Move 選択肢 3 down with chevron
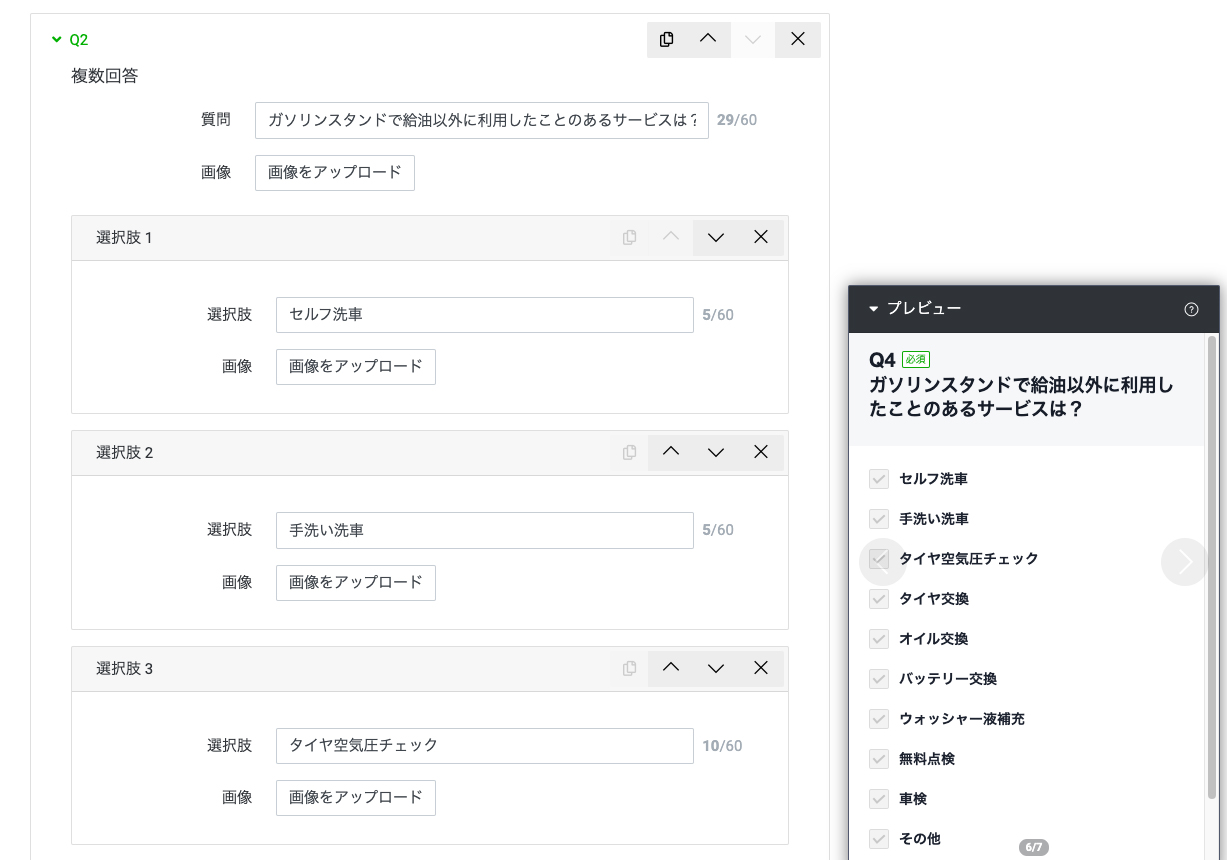Screen dimensions: 1227x860 pos(715,668)
